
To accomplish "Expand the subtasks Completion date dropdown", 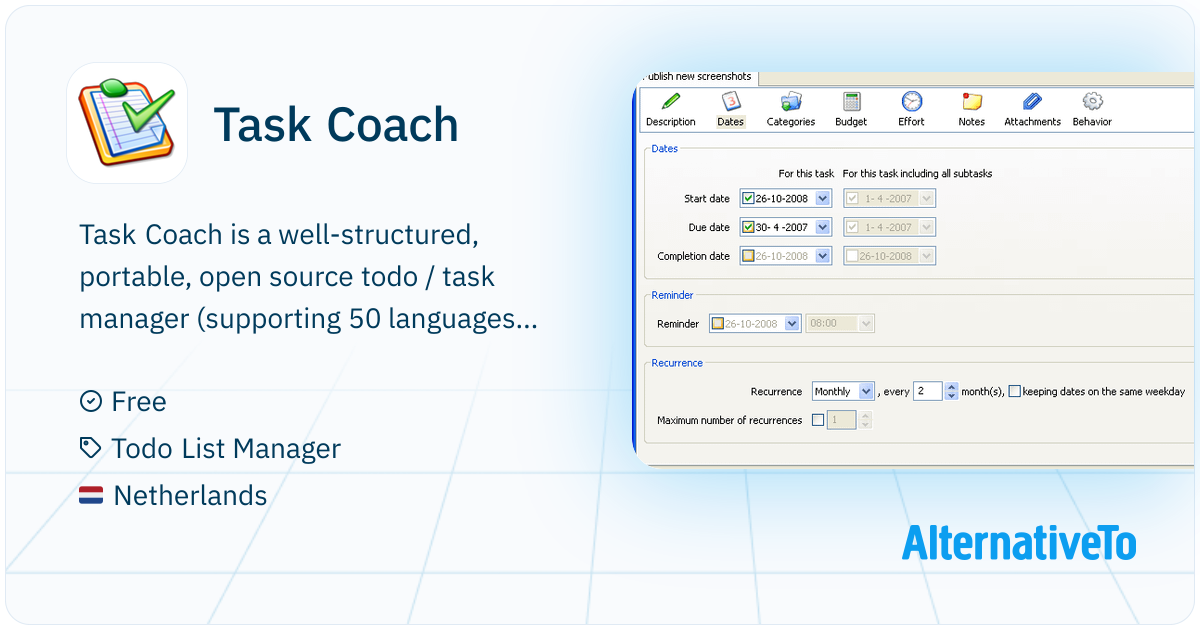I will (x=927, y=256).
